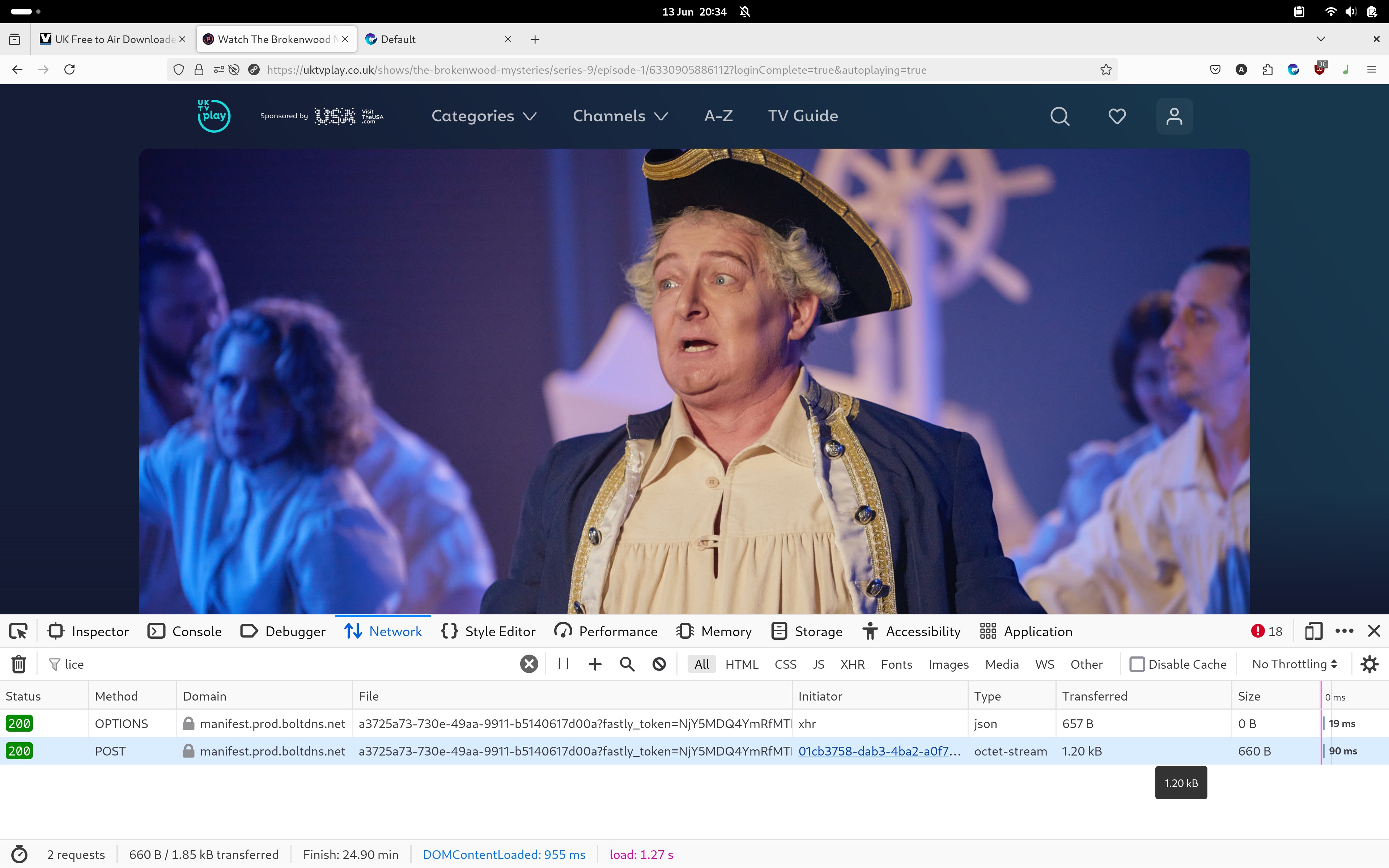View site security padlock info

point(199,69)
